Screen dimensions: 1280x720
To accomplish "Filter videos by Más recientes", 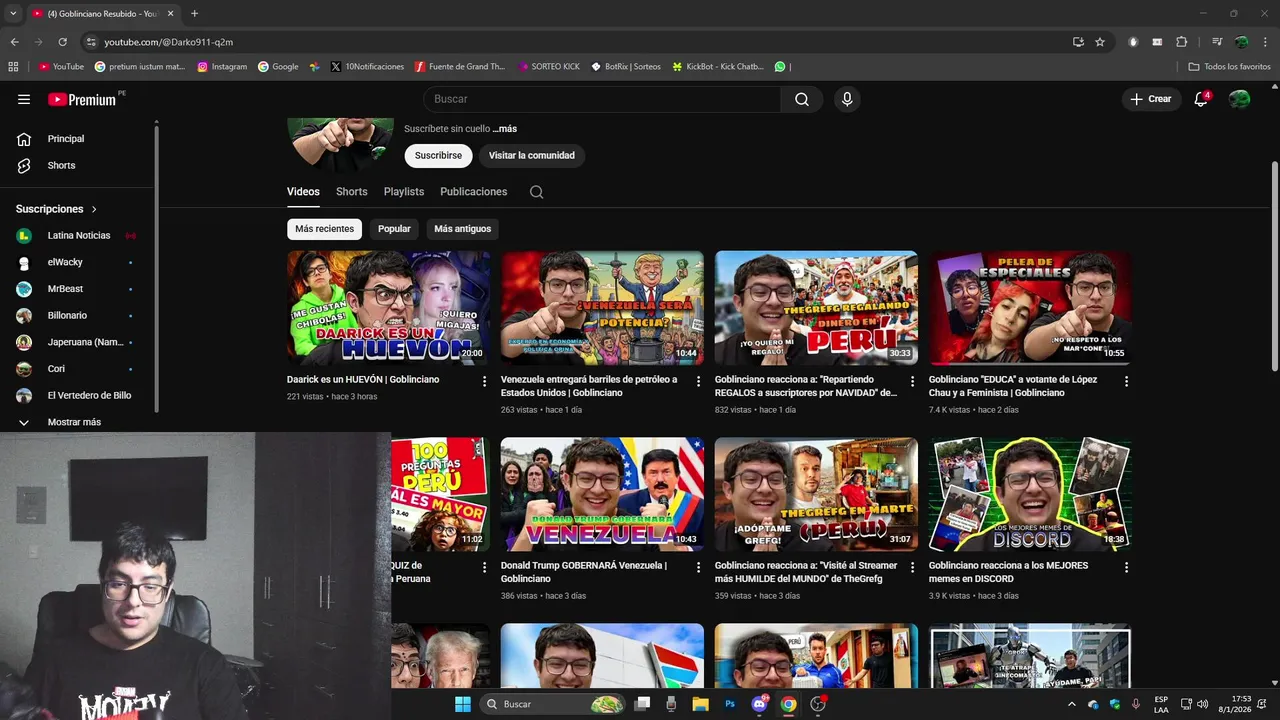I will [x=324, y=229].
